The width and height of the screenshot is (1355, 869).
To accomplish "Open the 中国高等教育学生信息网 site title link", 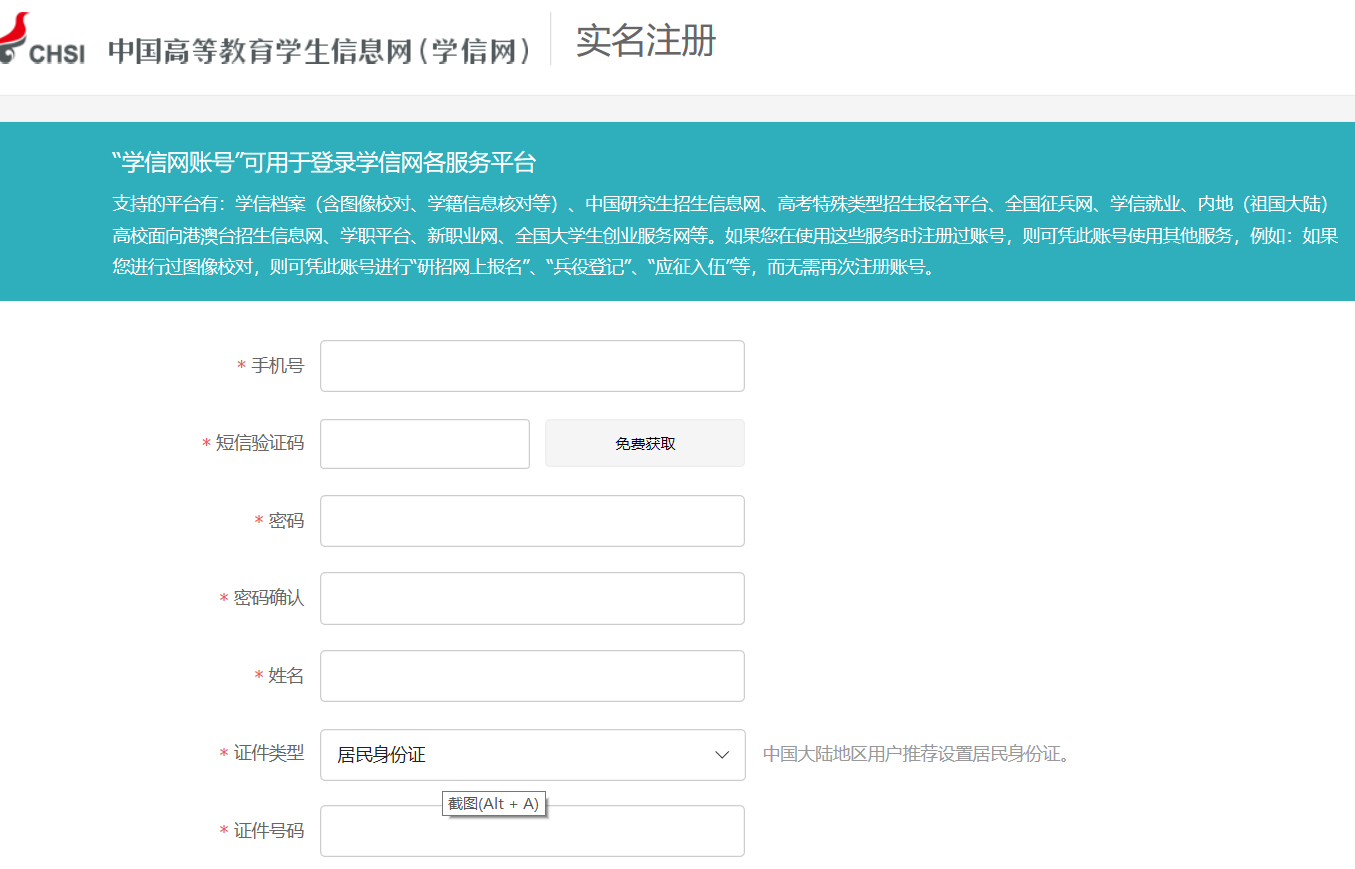I will (x=322, y=50).
